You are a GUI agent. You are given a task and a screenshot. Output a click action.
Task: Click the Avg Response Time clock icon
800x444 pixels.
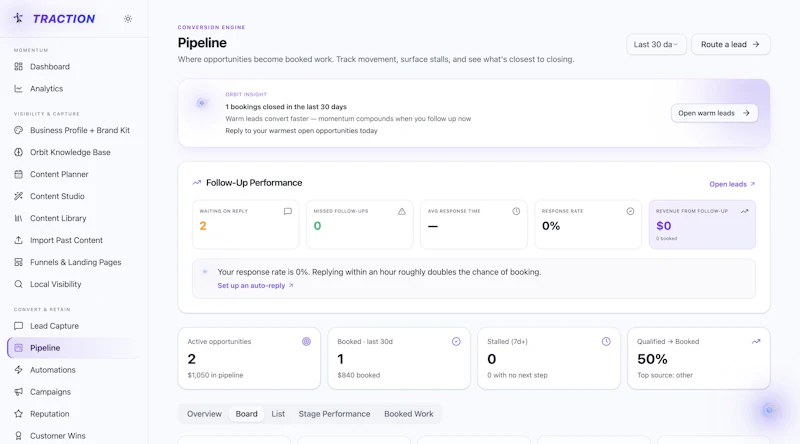(x=516, y=211)
